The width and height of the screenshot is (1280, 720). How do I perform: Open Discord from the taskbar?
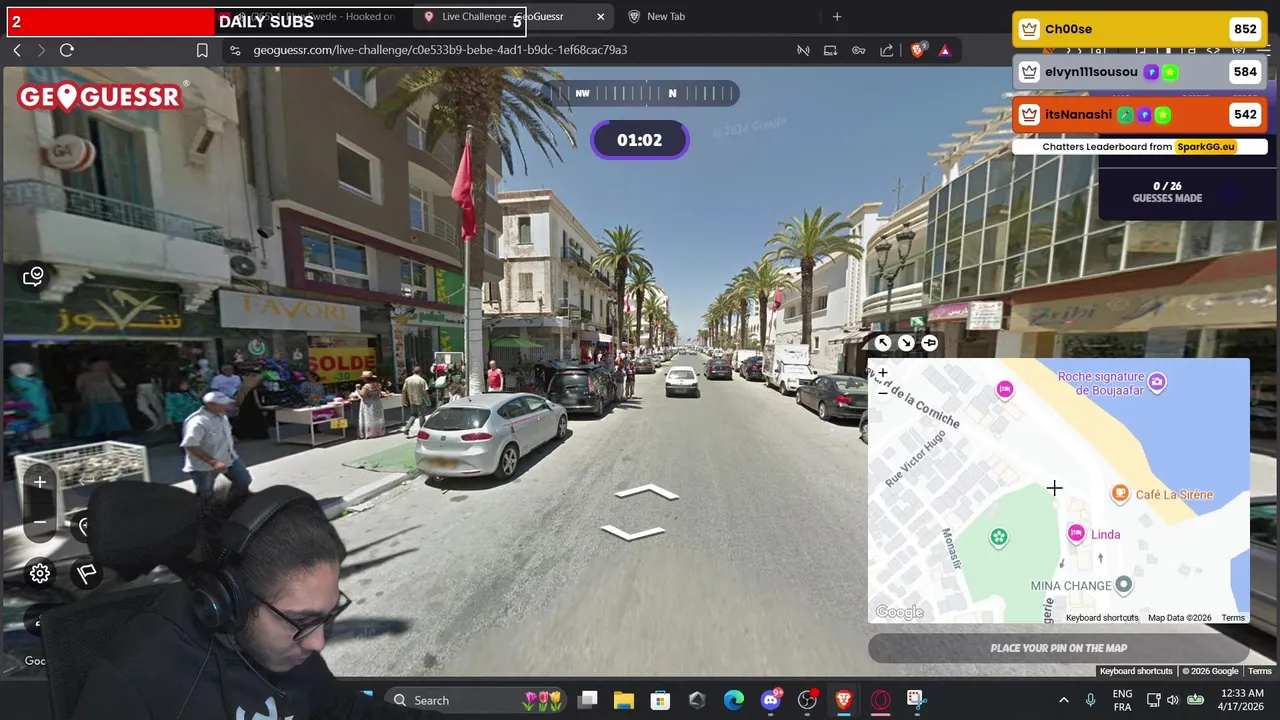coord(771,700)
